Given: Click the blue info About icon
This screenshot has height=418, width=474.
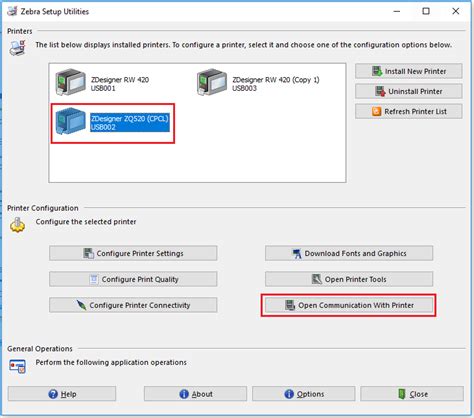Looking at the screenshot, I should 184,394.
